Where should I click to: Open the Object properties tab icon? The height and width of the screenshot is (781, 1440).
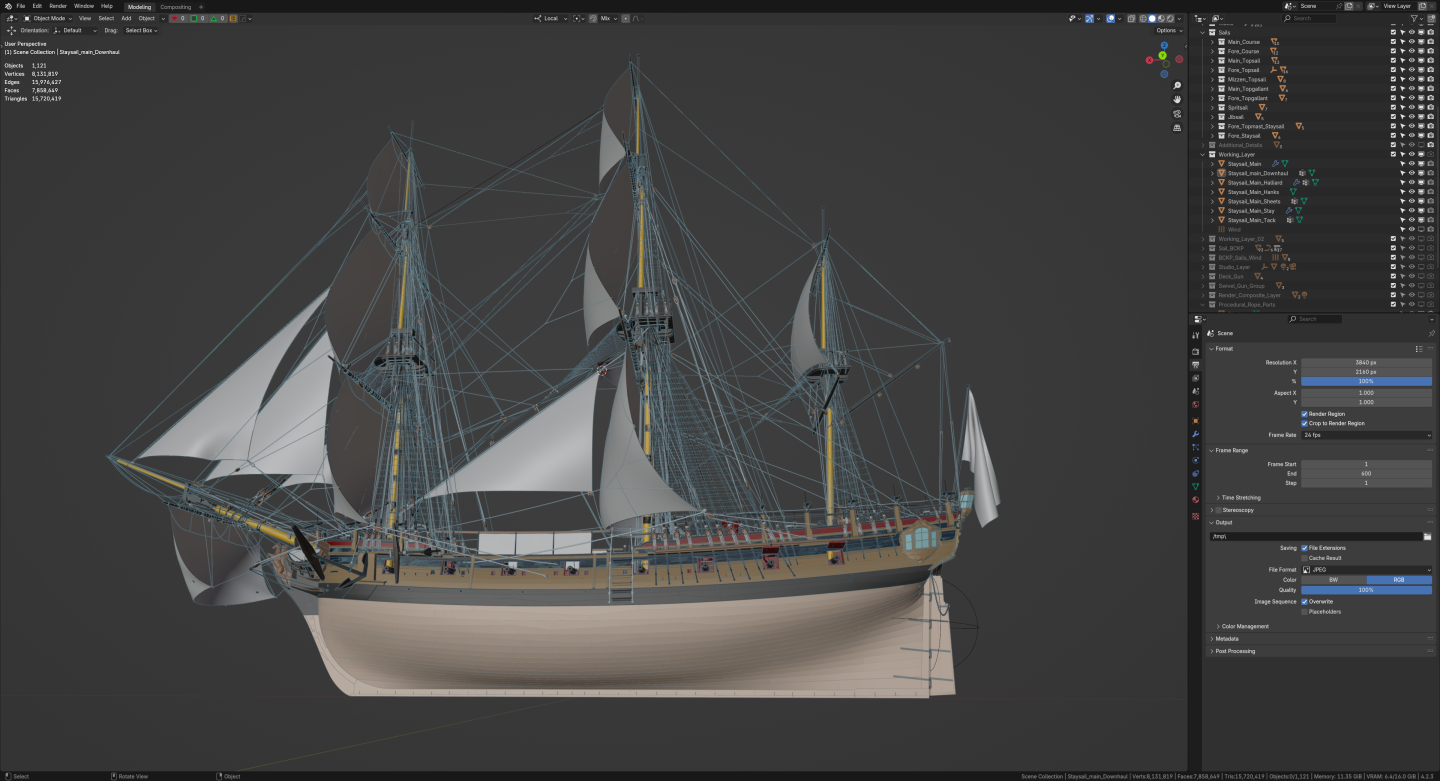pos(1195,421)
